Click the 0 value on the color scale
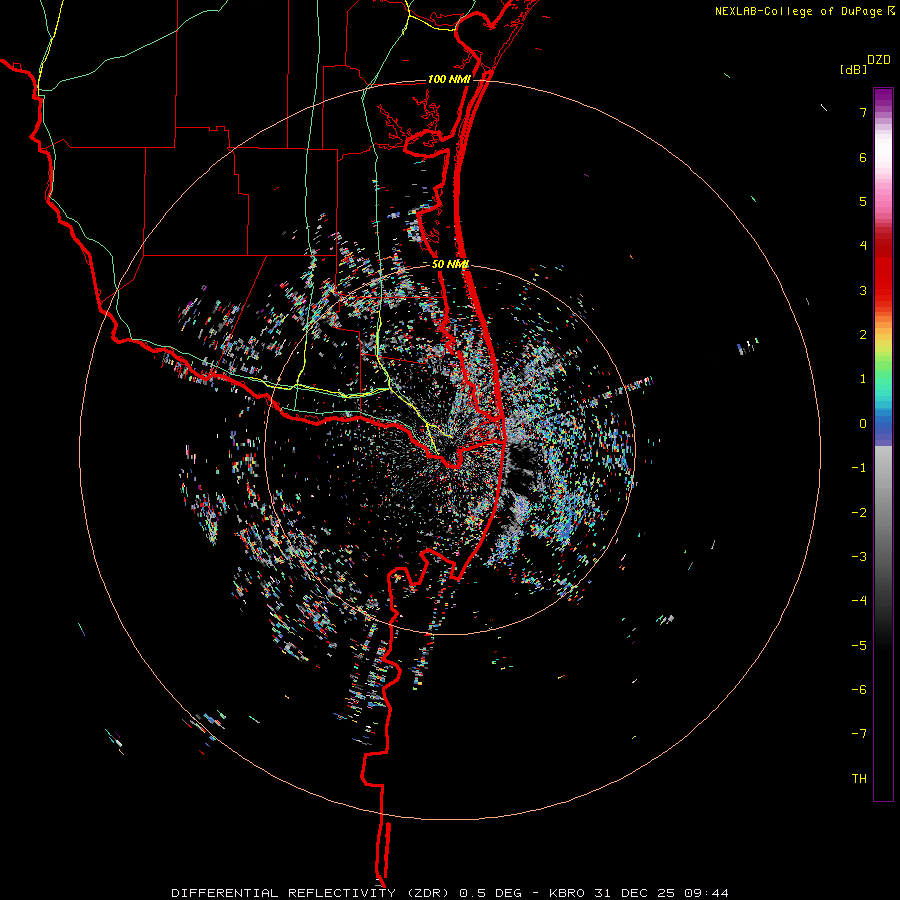This screenshot has width=900, height=900. click(x=863, y=424)
